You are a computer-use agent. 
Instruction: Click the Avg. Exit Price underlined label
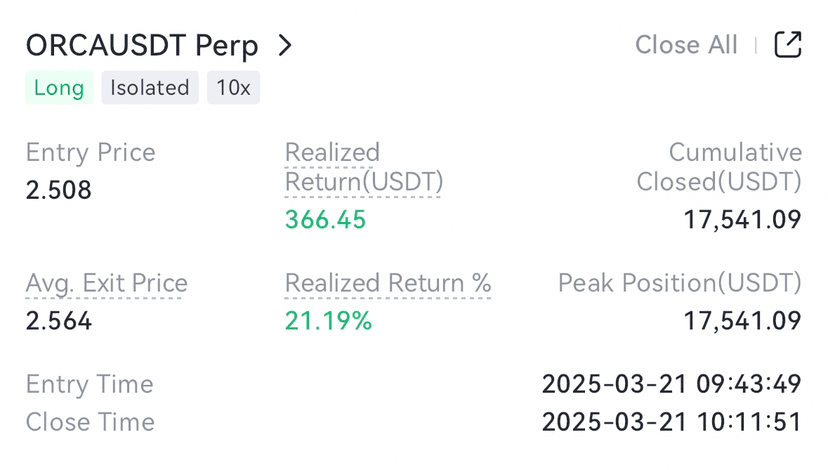tap(106, 284)
